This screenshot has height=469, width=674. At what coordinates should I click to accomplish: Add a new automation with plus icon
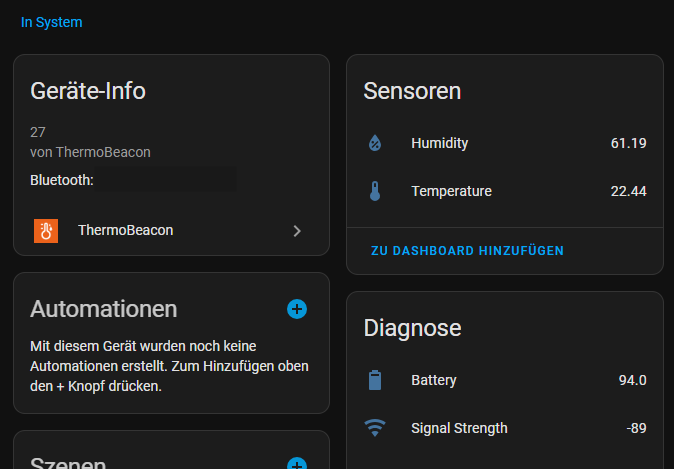tap(297, 309)
